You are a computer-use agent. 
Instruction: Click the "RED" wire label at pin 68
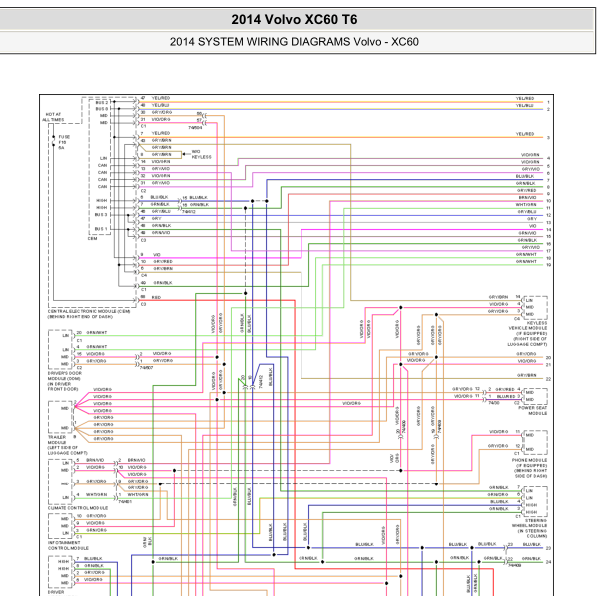click(x=156, y=297)
